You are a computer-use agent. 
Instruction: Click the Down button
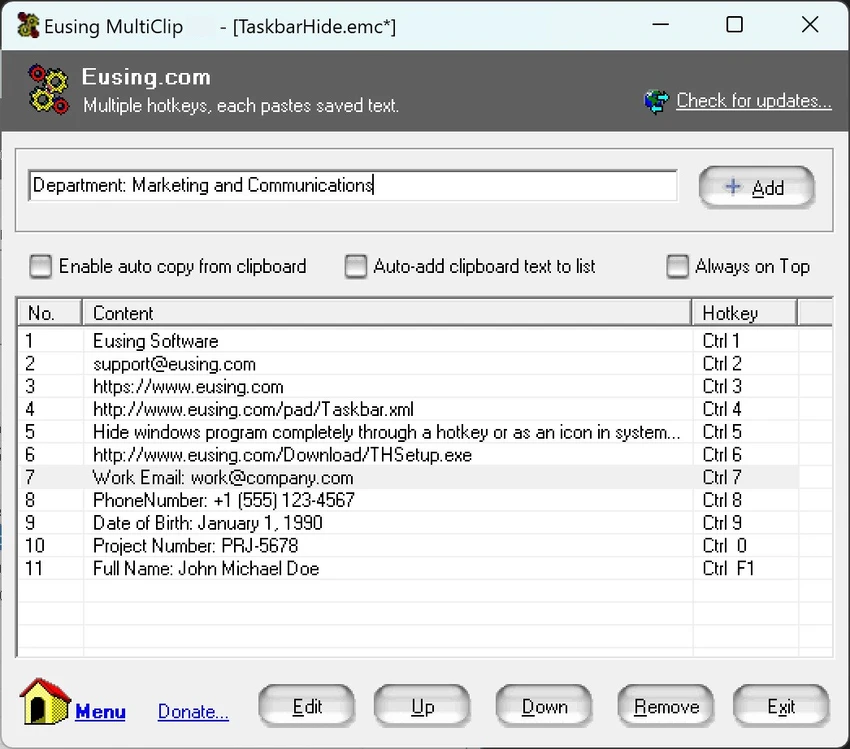pos(544,706)
